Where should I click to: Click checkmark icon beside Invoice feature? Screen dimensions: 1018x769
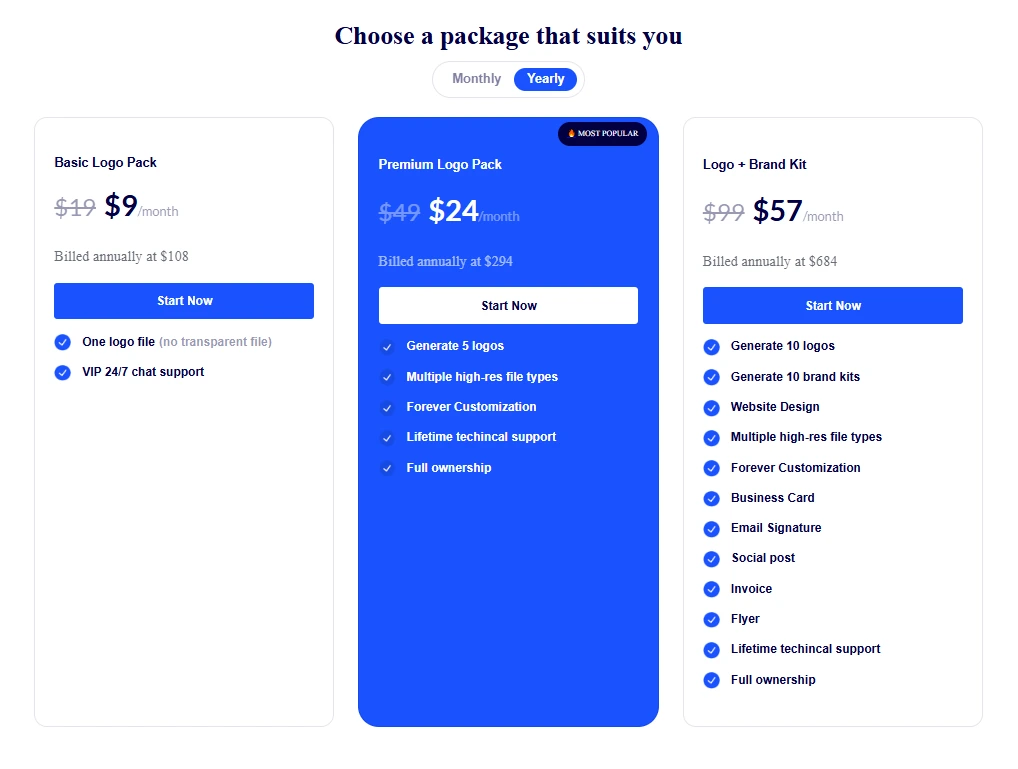(711, 589)
